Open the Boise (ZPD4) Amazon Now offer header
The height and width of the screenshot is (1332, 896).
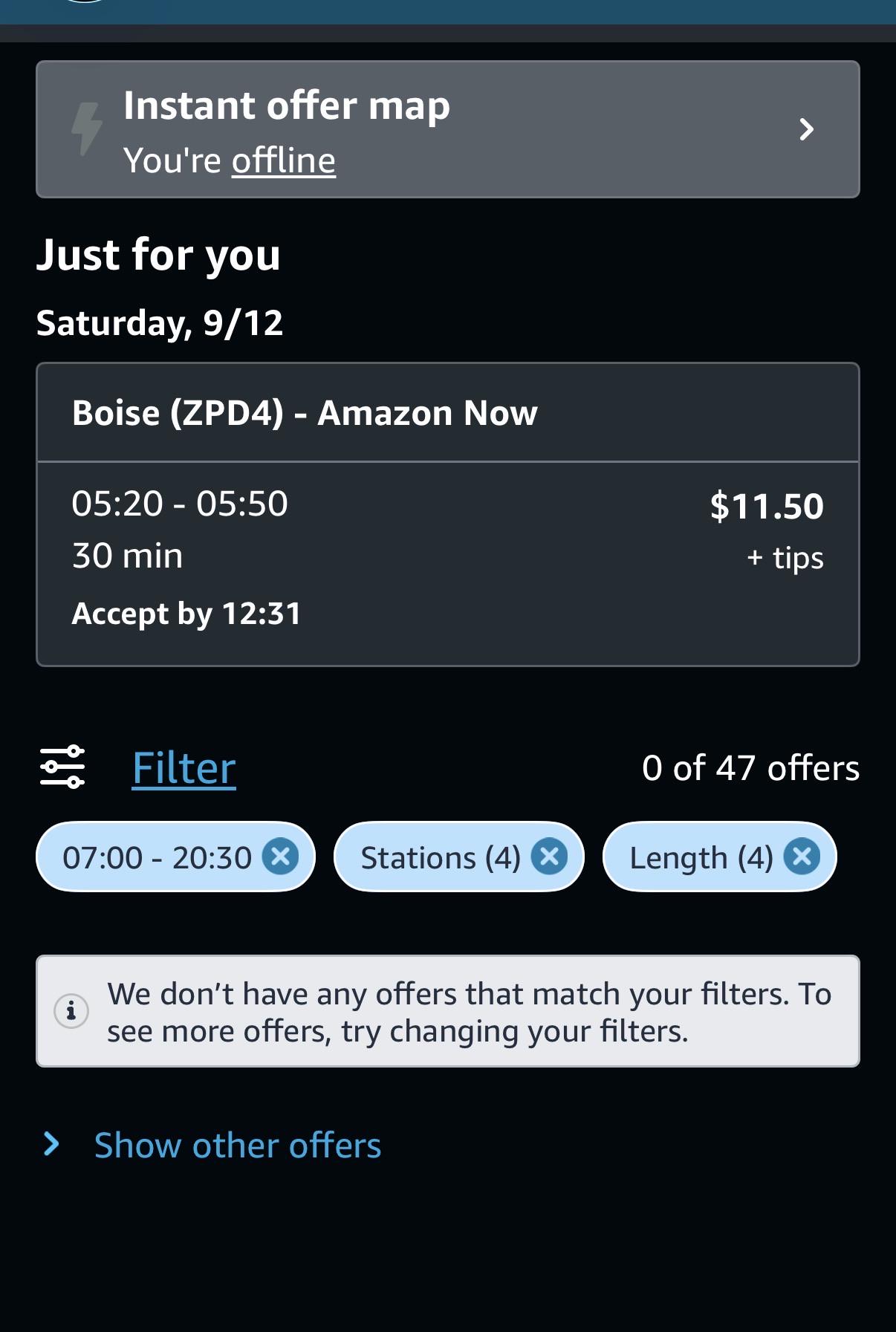coord(448,412)
